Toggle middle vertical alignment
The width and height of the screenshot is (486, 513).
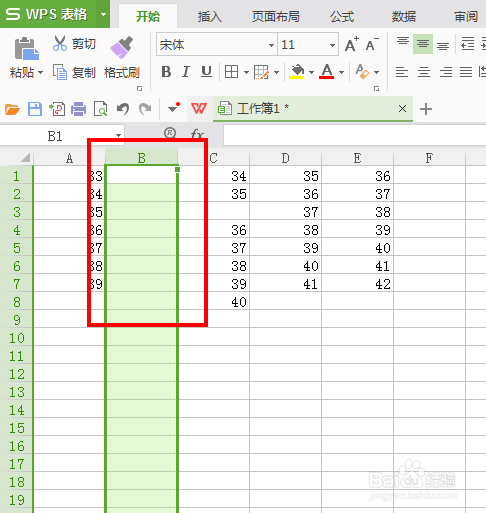tap(423, 44)
